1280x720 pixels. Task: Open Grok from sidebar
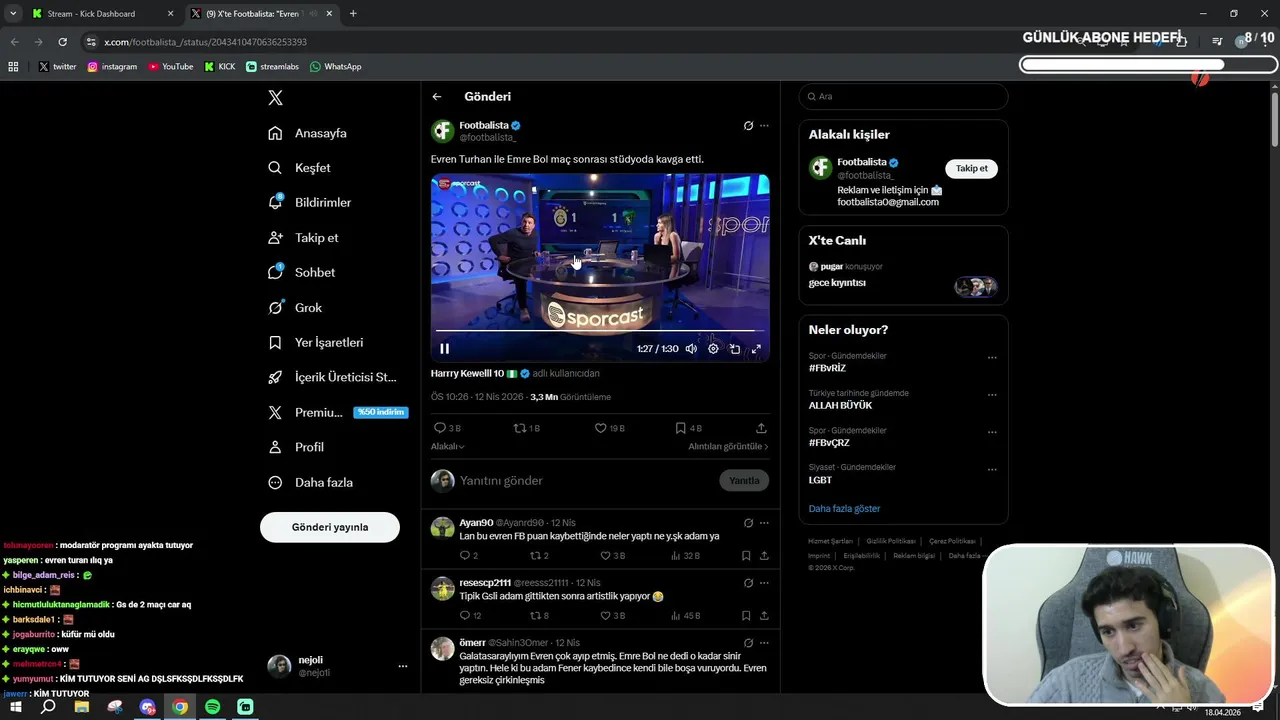click(x=295, y=308)
